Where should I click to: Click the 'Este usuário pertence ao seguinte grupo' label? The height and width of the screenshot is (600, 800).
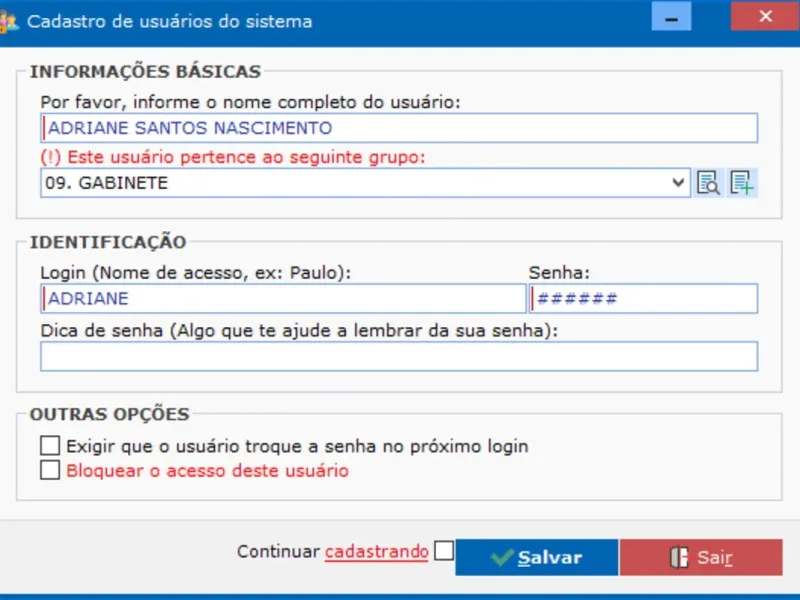pos(233,157)
